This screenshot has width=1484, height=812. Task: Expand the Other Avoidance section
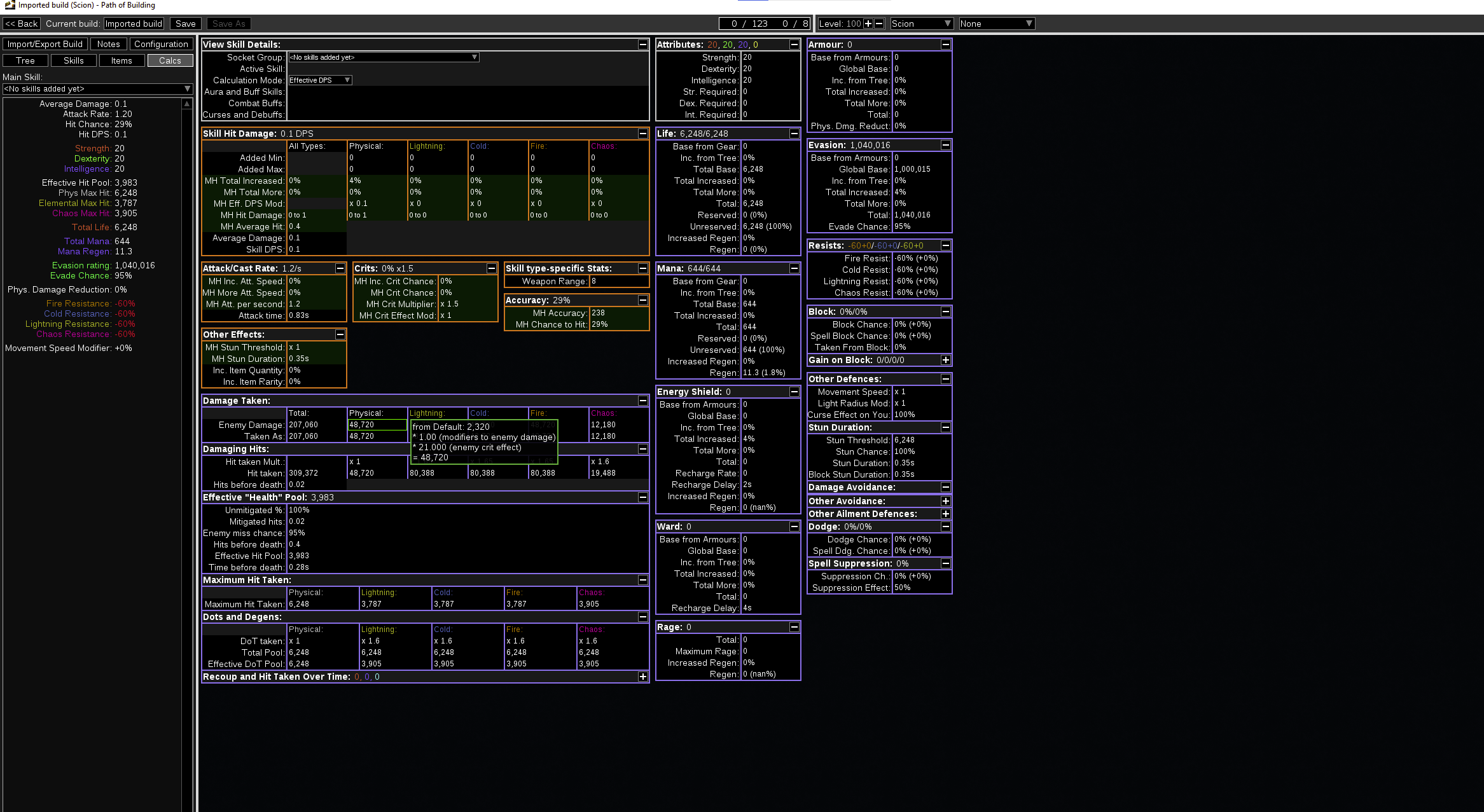click(x=946, y=501)
